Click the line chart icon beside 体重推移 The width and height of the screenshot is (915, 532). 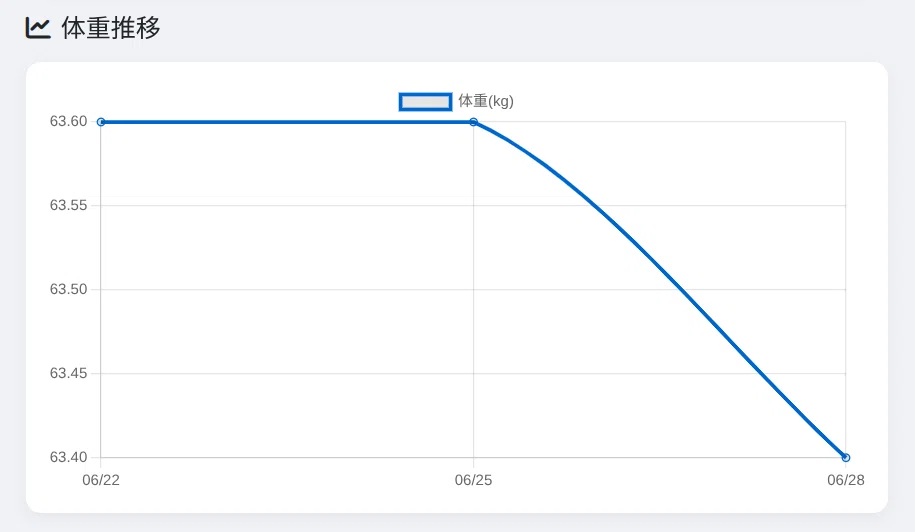(38, 28)
